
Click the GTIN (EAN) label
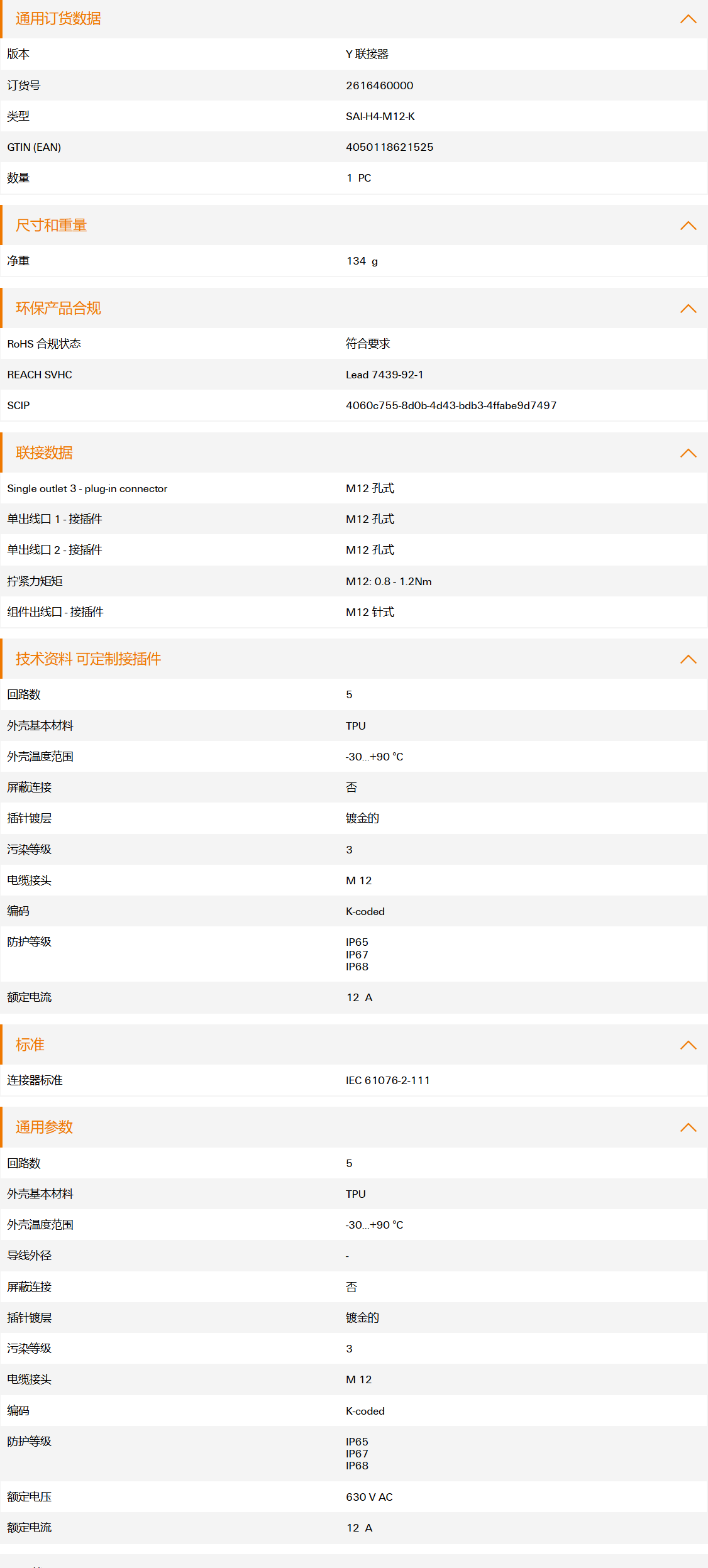(x=34, y=147)
